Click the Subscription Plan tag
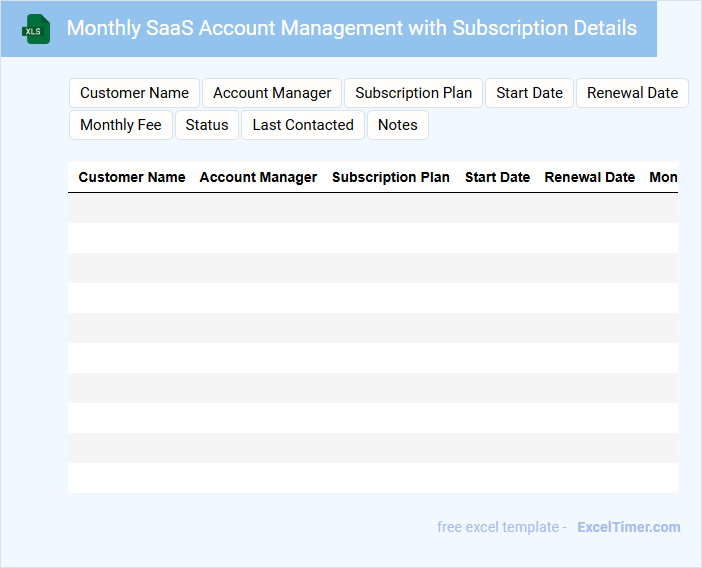 tap(413, 93)
